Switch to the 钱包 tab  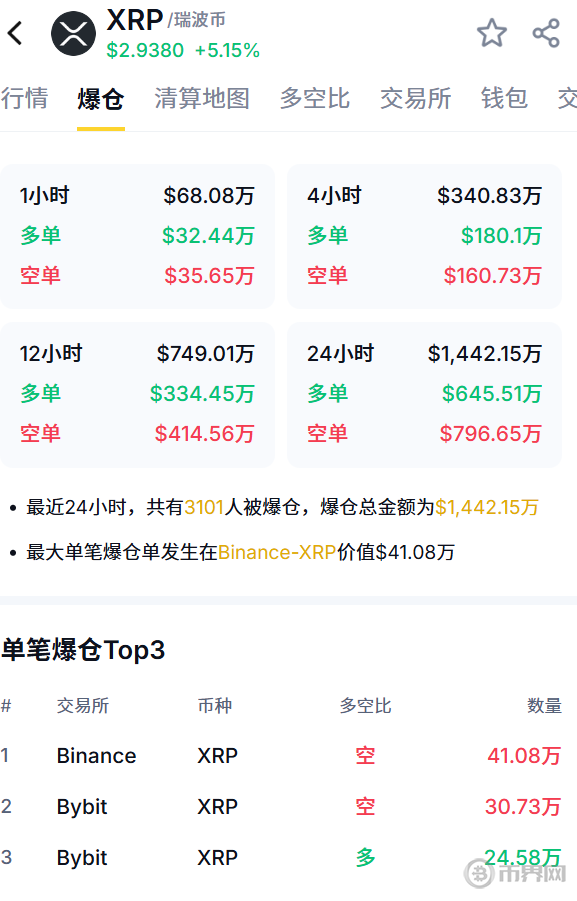(504, 98)
